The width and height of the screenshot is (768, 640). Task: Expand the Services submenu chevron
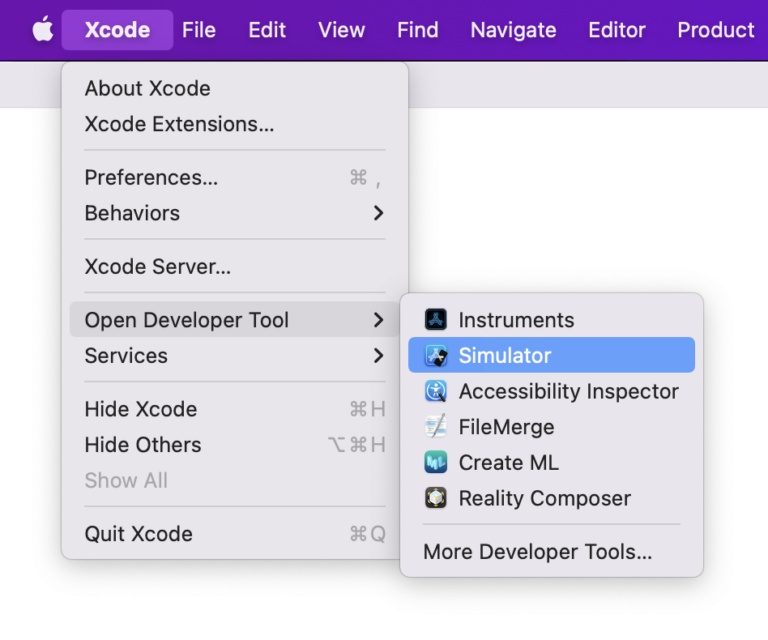tap(378, 355)
